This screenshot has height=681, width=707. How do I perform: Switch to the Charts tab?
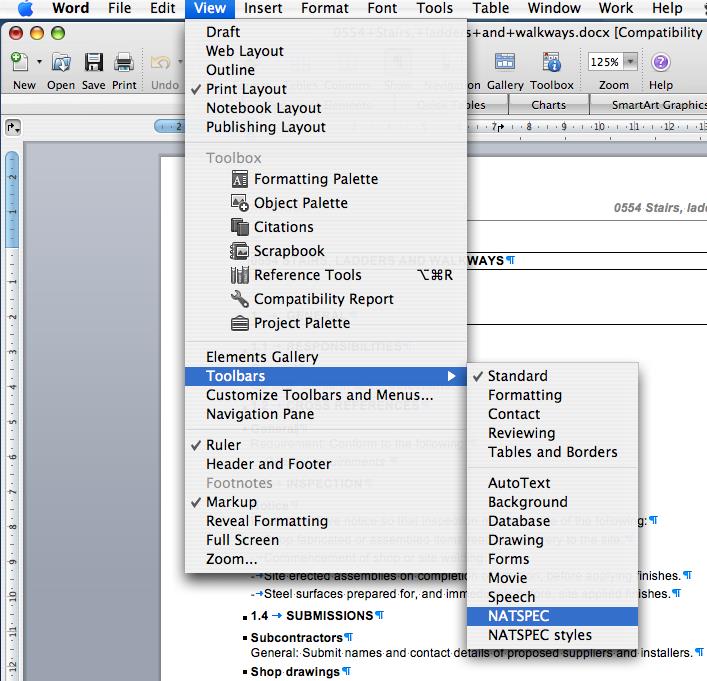548,104
